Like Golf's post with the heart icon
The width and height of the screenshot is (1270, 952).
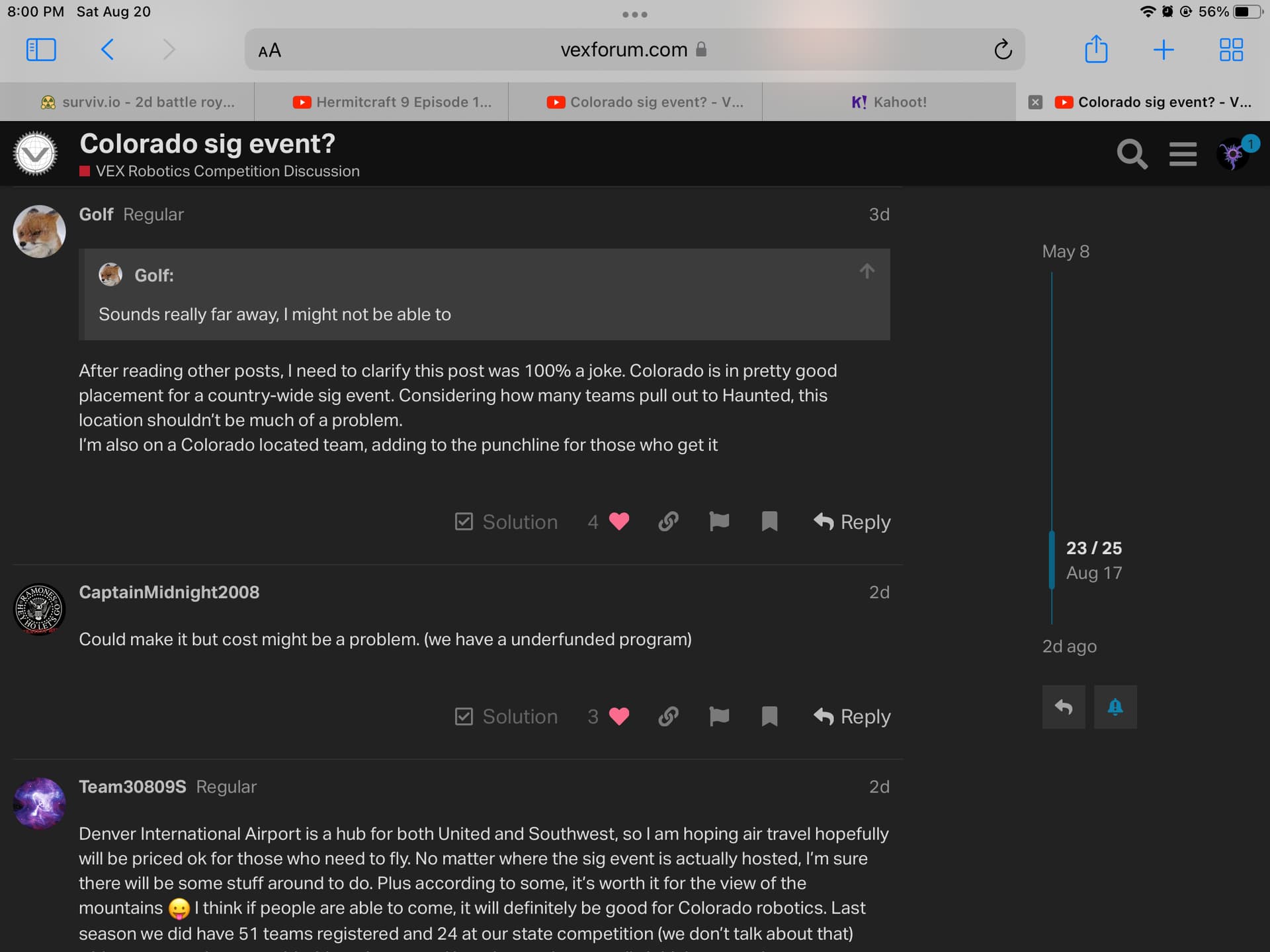click(x=619, y=522)
